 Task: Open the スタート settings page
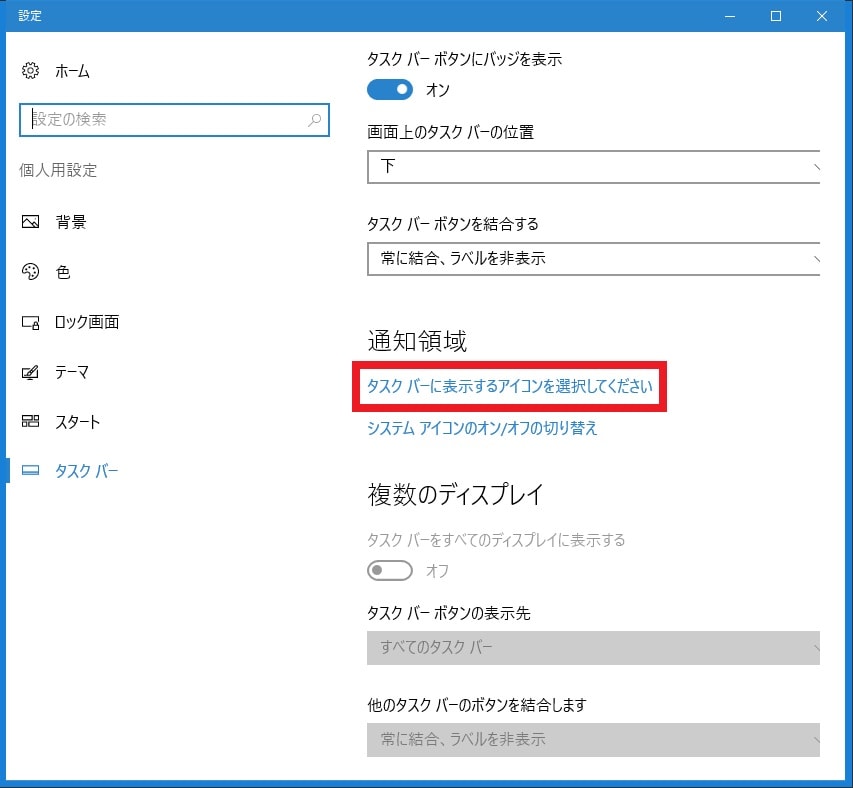(78, 422)
